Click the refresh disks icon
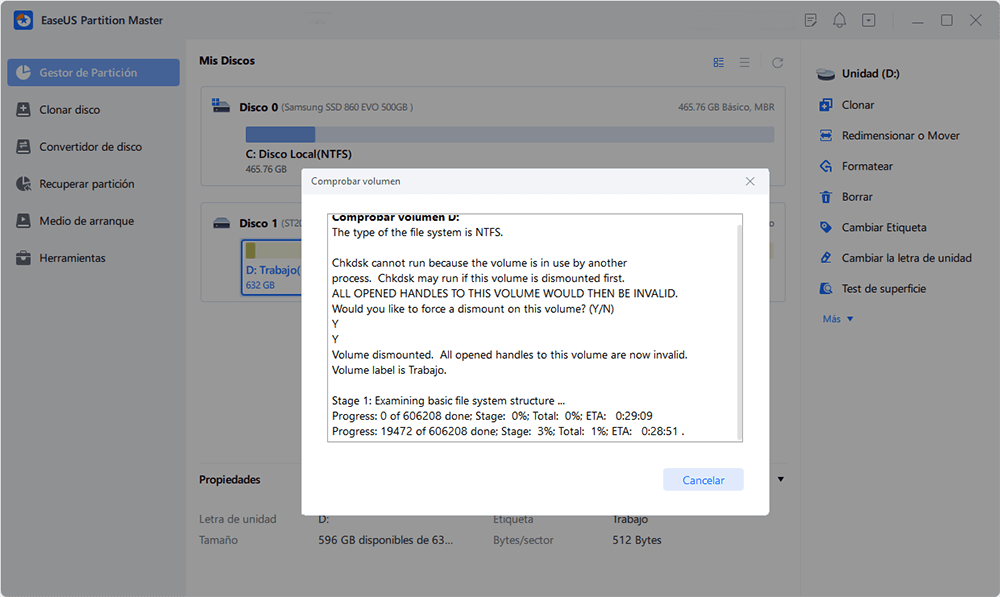1000x597 pixels. pyautogui.click(x=777, y=63)
